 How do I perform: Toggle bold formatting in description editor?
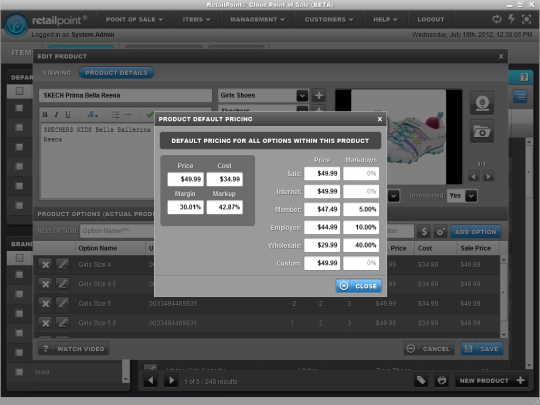(45, 115)
